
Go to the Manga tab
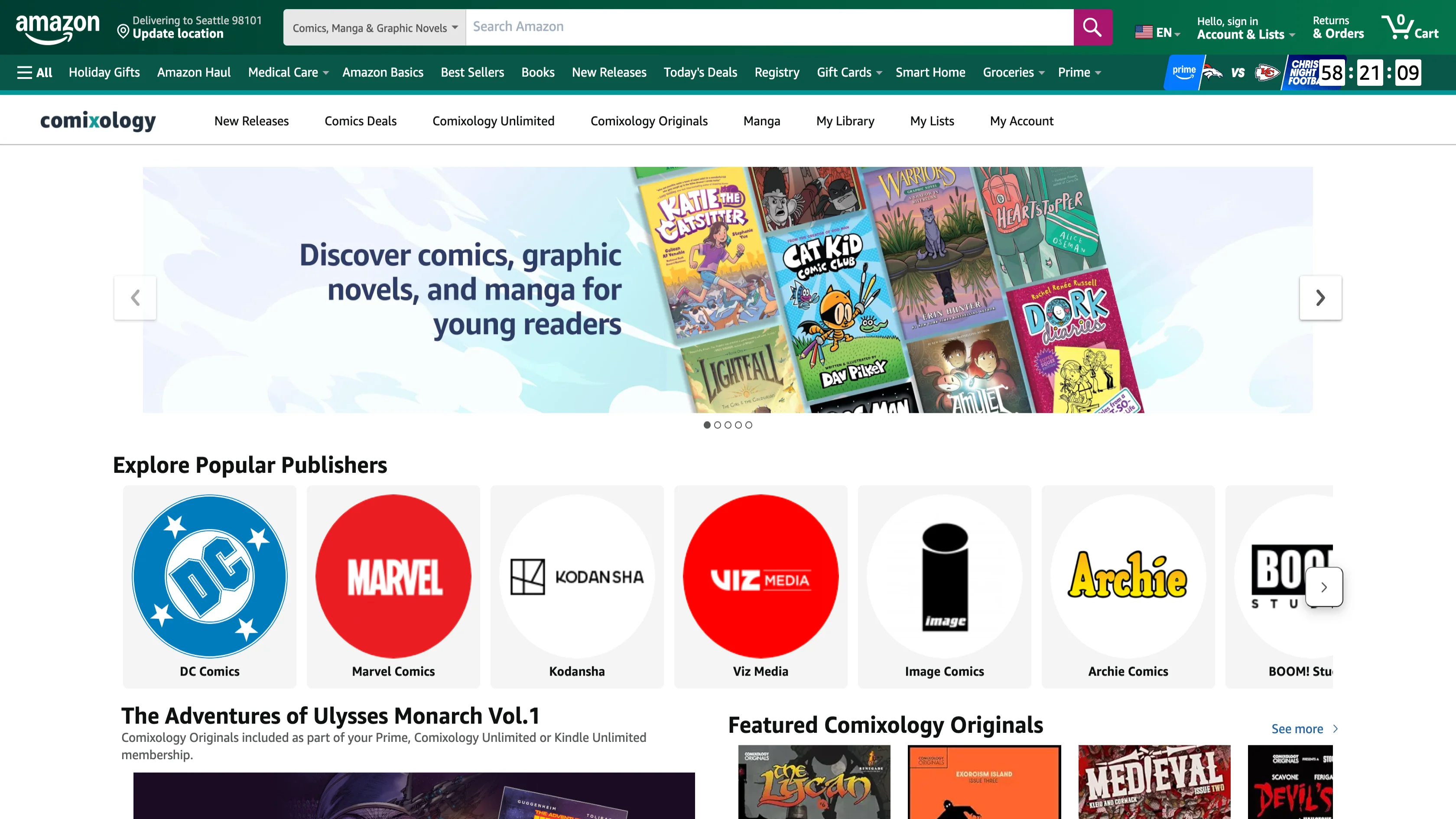[761, 121]
